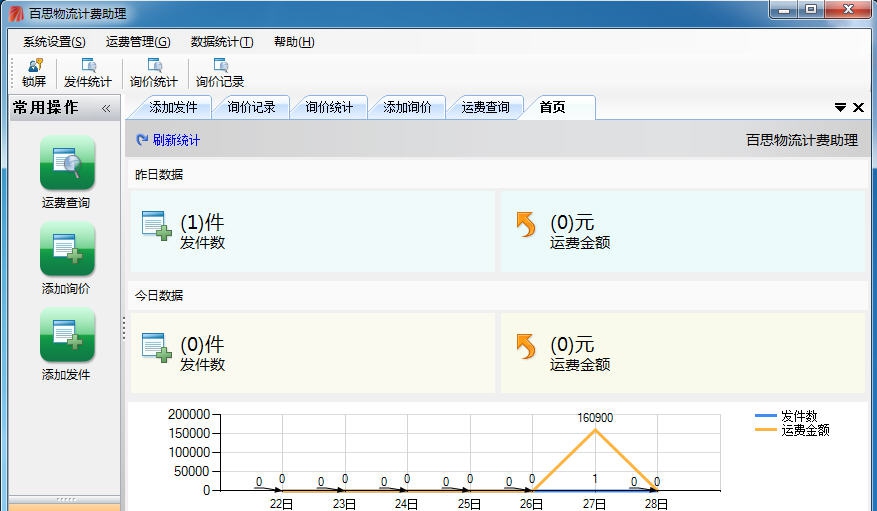The image size is (877, 511).
Task: Close the current 首页 tab
Action: (x=859, y=107)
